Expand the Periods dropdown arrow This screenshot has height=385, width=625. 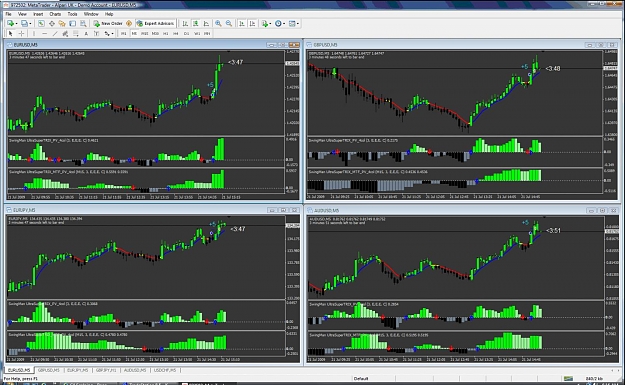point(284,24)
